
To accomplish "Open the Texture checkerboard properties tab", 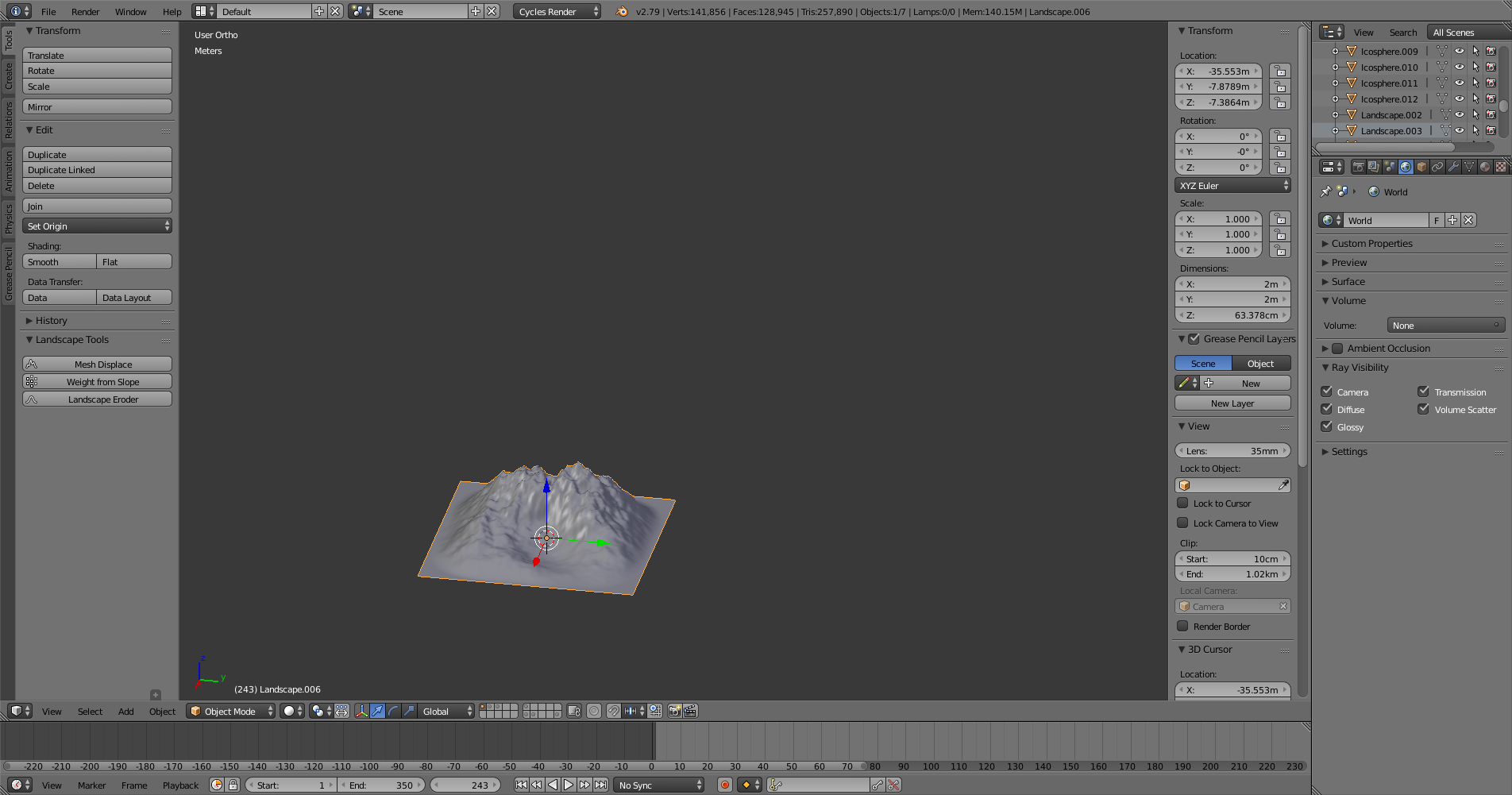I will pos(1501,167).
